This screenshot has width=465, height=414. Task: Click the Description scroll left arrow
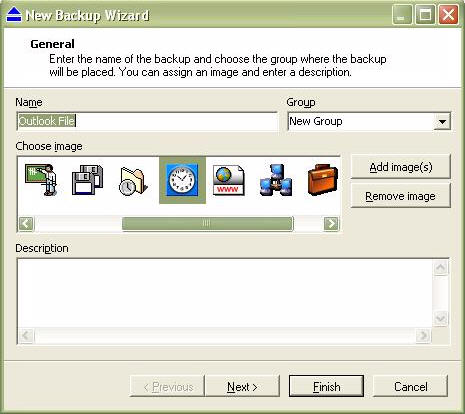(26, 335)
